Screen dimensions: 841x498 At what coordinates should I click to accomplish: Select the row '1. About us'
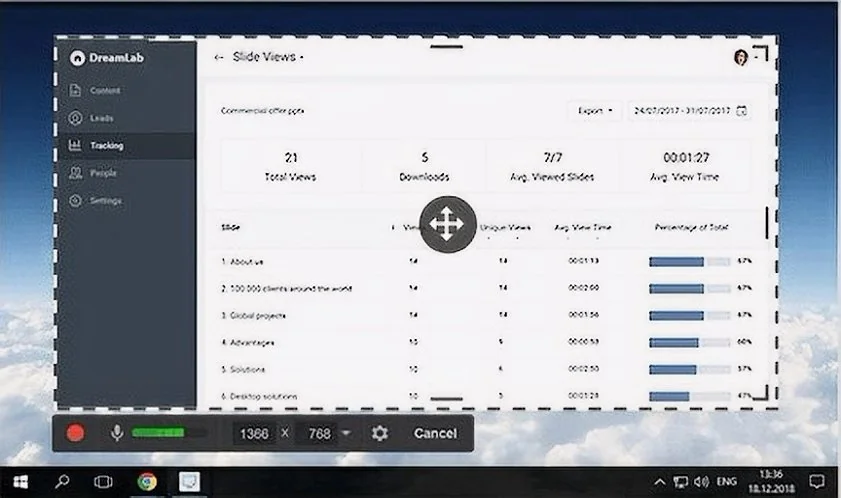tap(485, 261)
